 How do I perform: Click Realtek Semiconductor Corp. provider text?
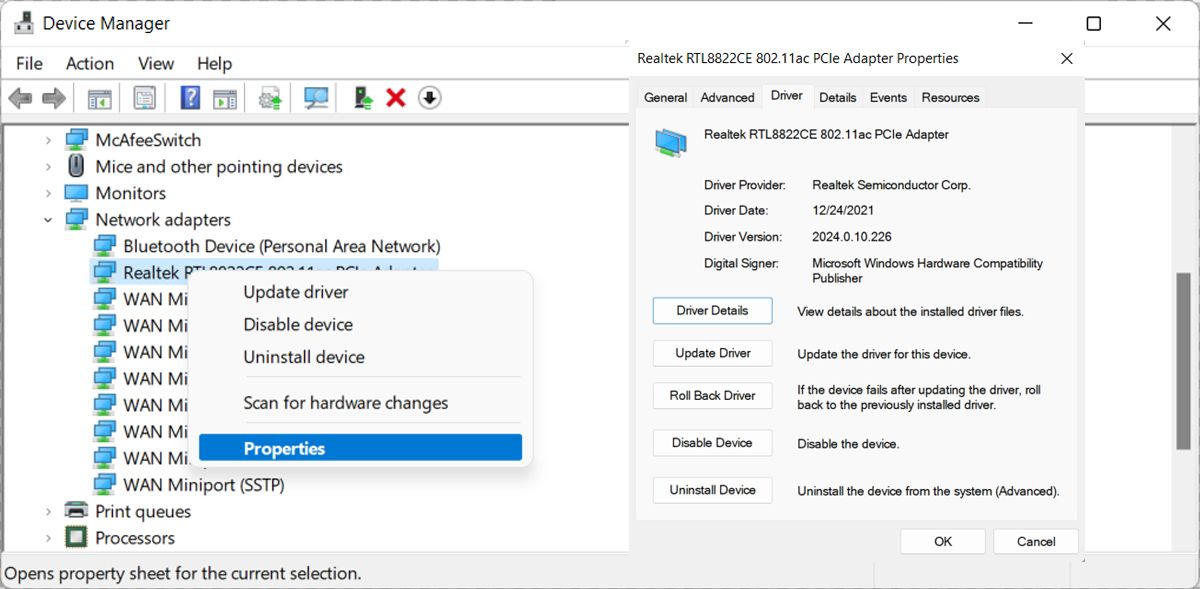pyautogui.click(x=891, y=185)
